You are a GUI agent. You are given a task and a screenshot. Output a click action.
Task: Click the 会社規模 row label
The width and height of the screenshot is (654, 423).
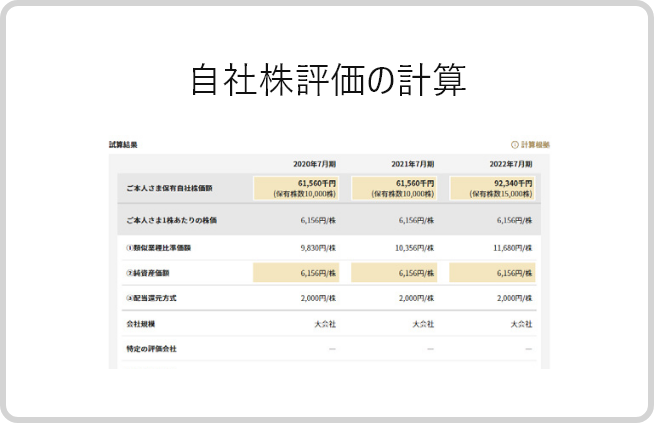coord(141,324)
